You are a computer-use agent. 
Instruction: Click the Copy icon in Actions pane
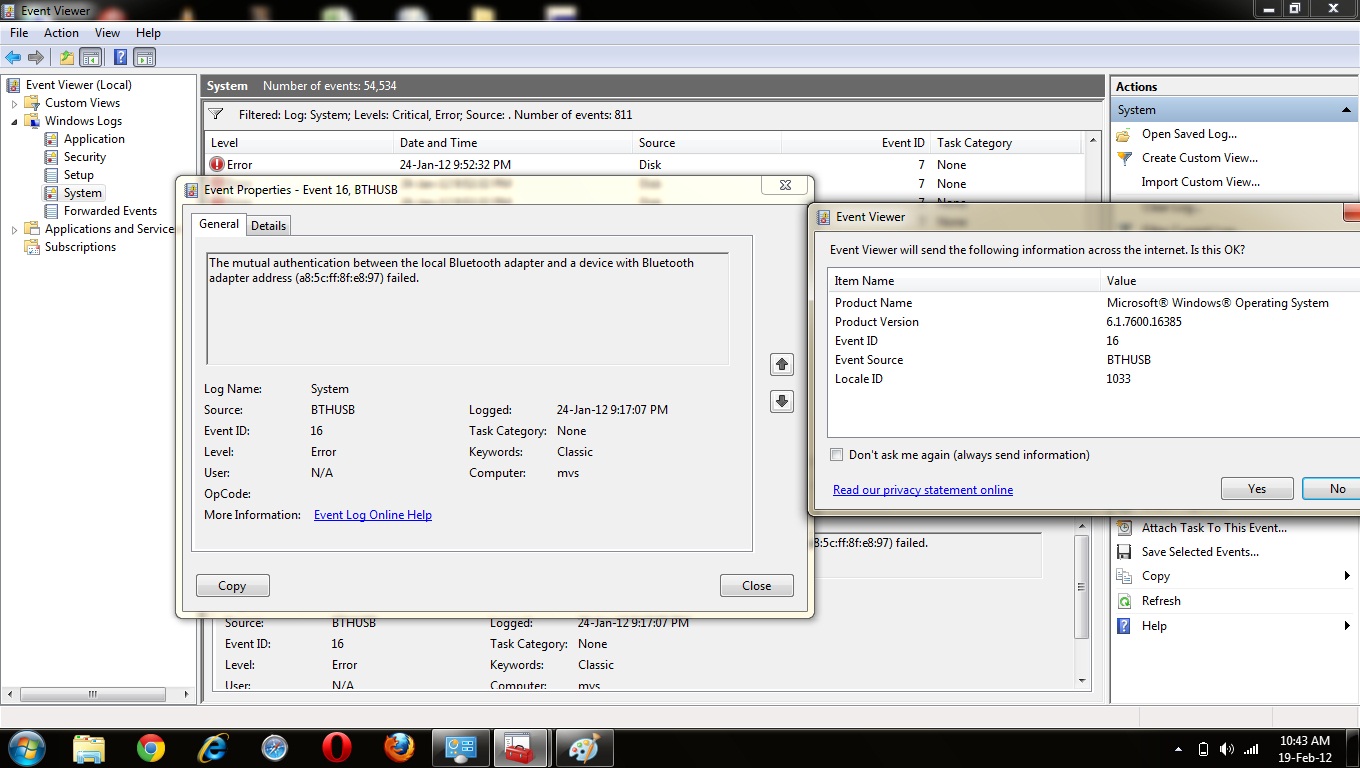click(x=1123, y=576)
